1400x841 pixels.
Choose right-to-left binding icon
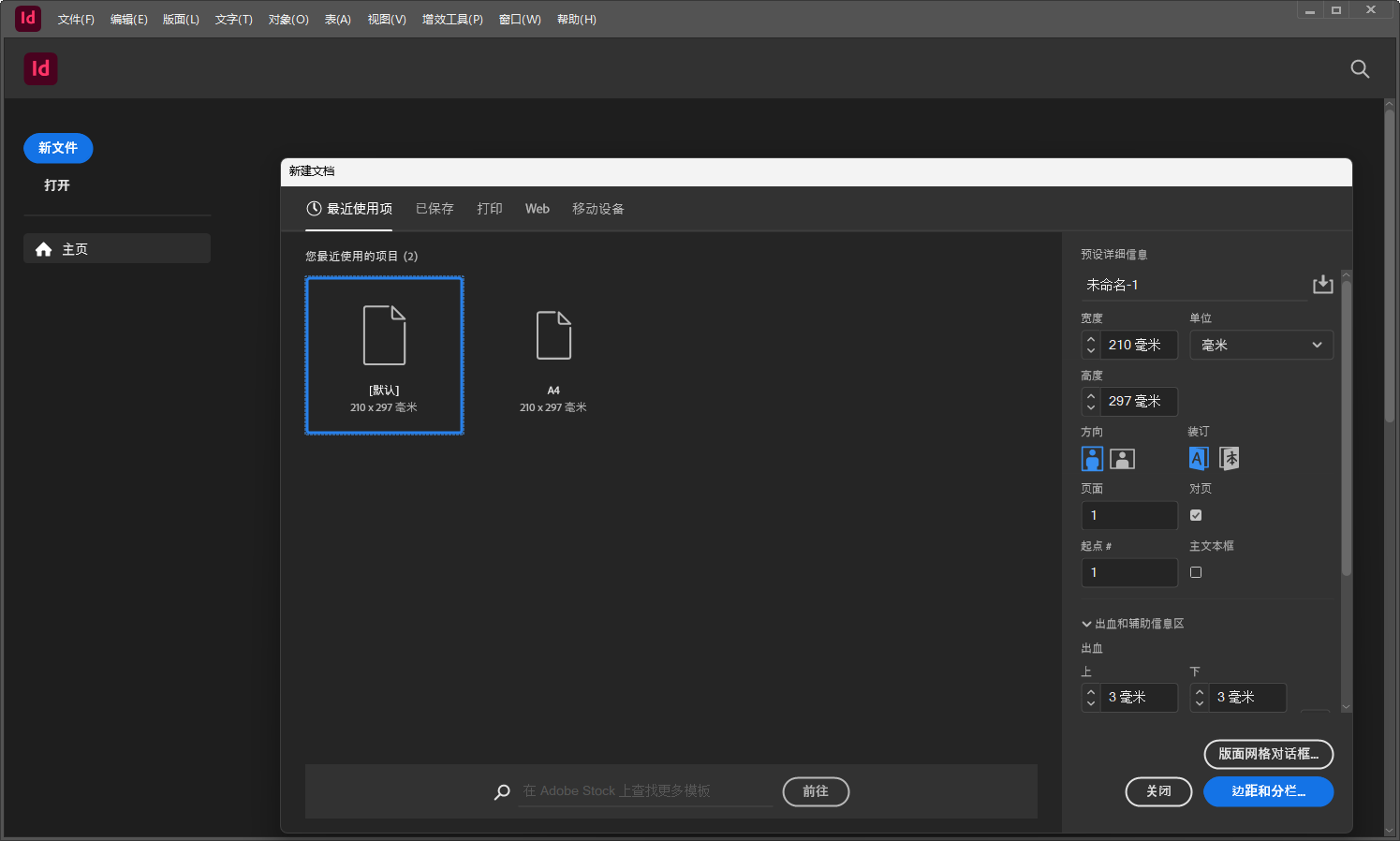tap(1229, 458)
